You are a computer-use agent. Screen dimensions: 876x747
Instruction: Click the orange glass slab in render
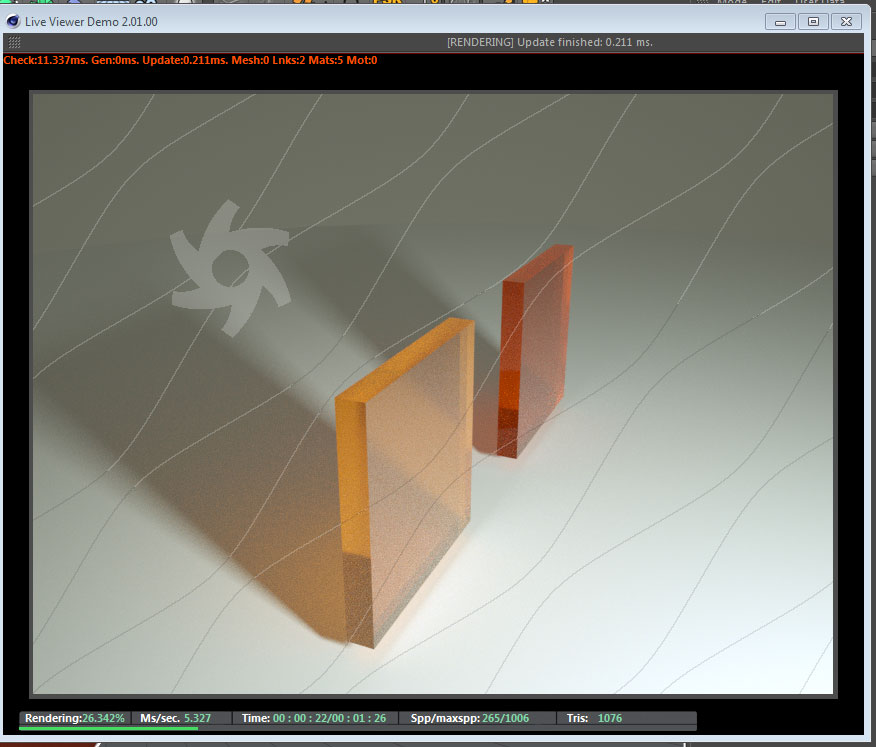pos(404,483)
